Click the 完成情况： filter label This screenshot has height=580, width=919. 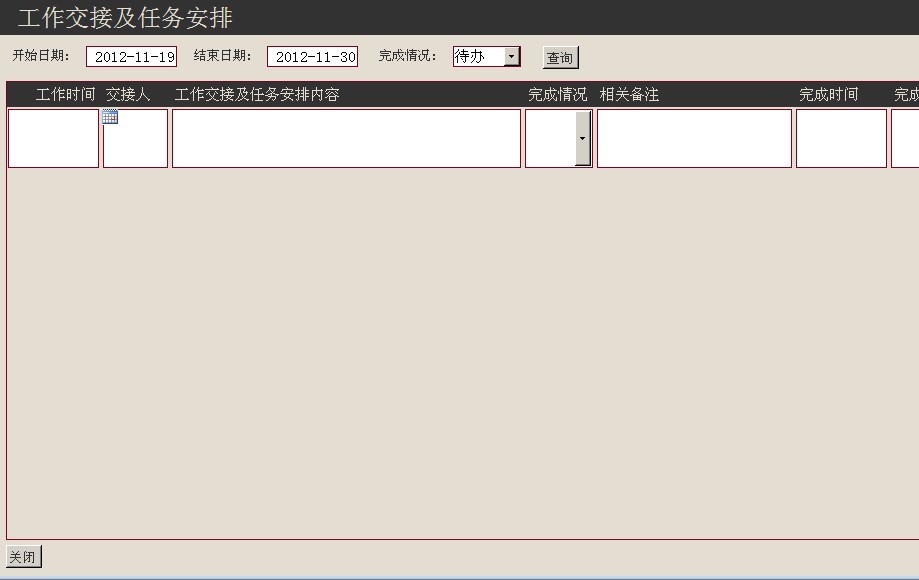click(407, 55)
